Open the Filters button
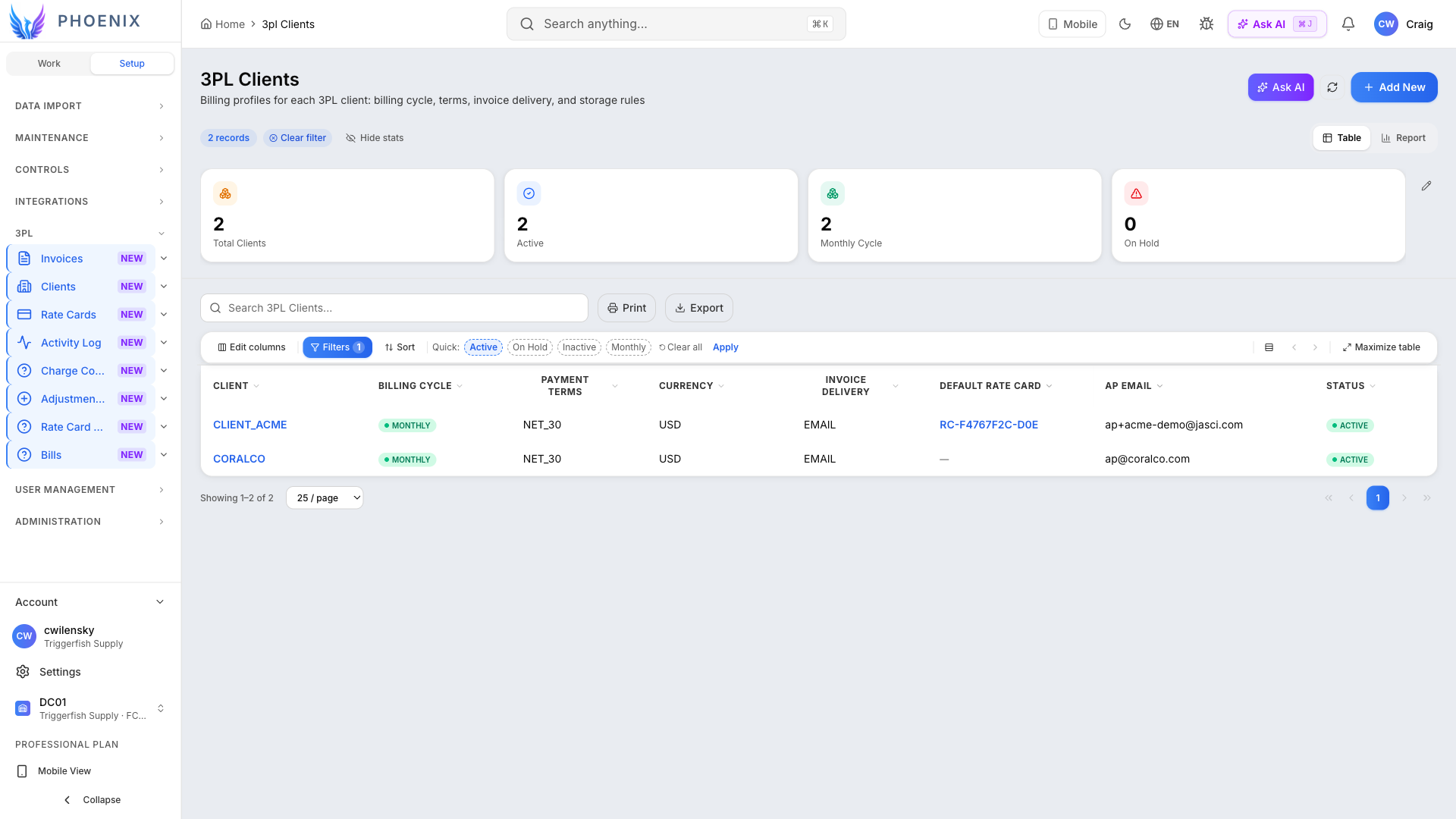 pos(337,347)
